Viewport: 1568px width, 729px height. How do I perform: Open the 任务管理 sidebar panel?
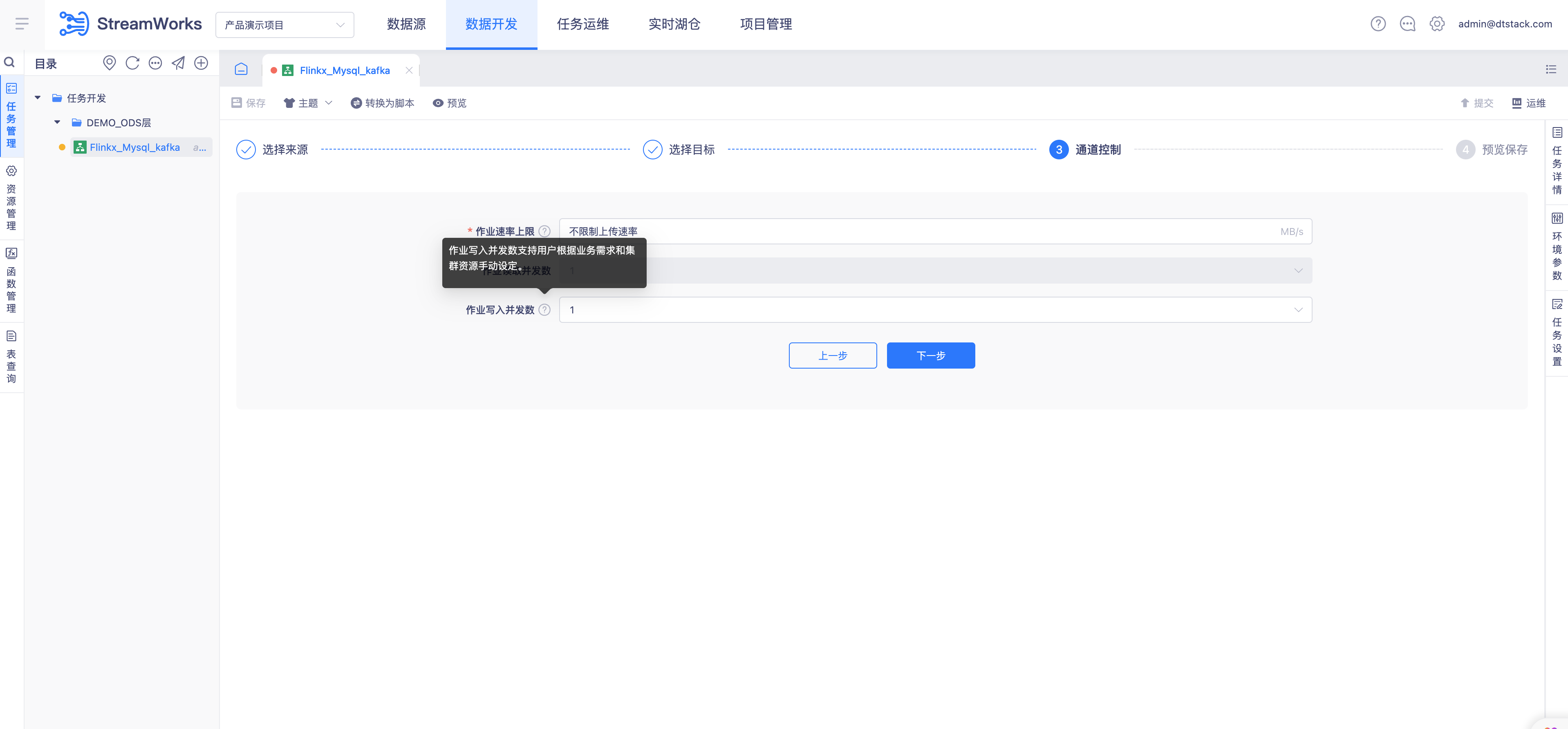(11, 116)
